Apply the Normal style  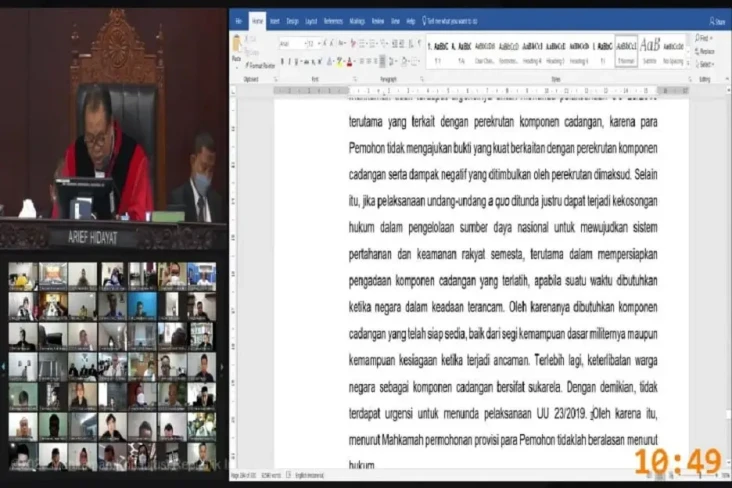click(x=626, y=51)
